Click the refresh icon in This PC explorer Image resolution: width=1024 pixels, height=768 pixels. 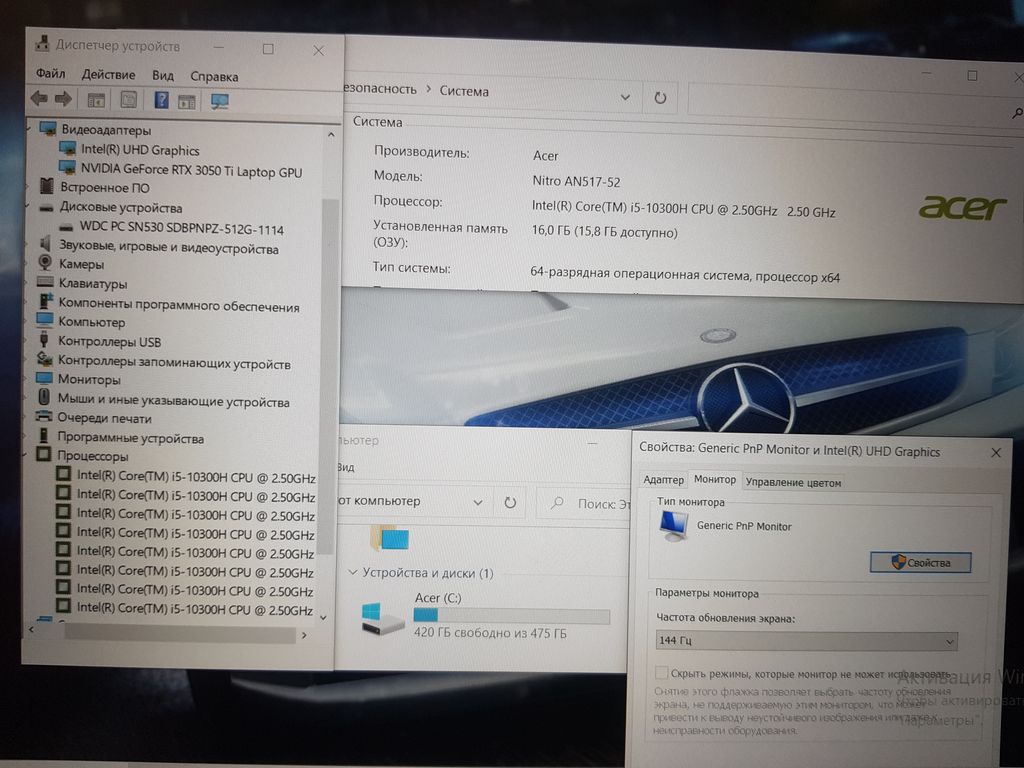click(510, 502)
